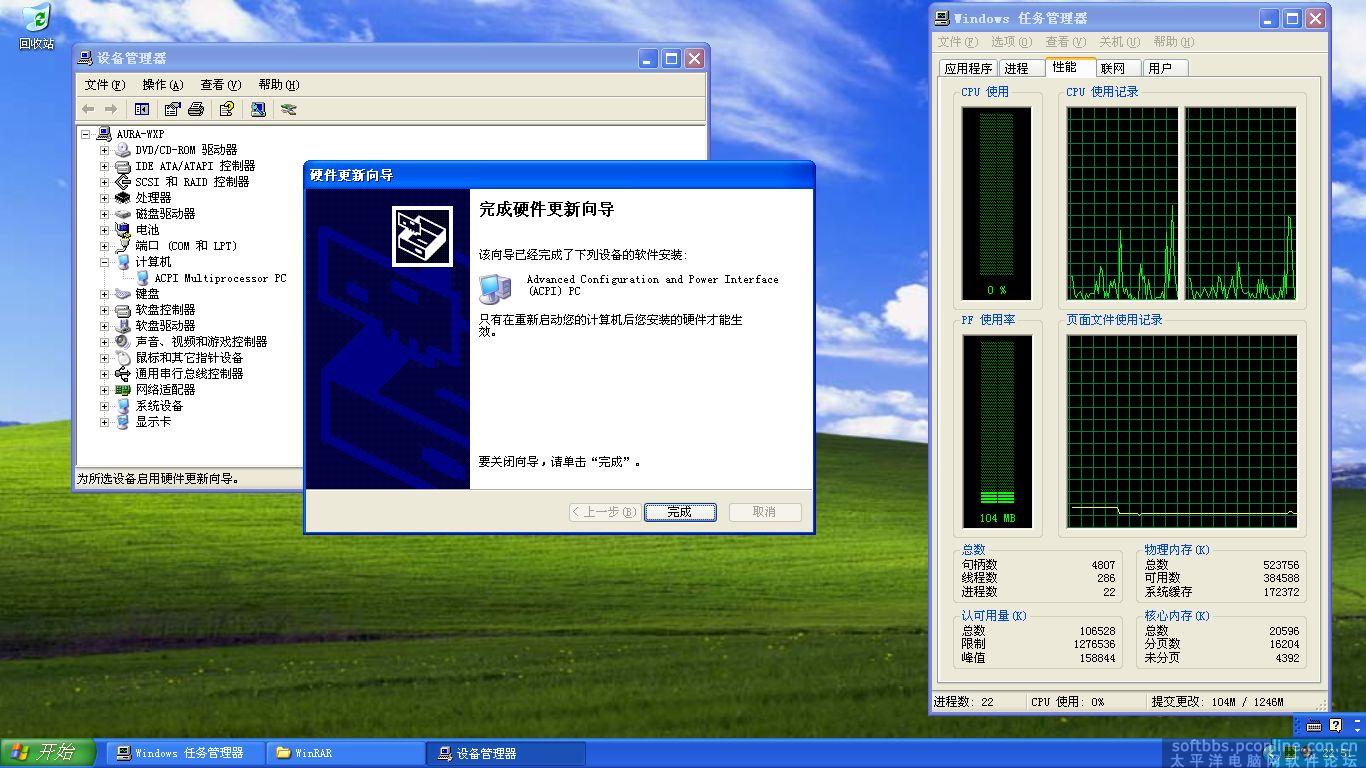The height and width of the screenshot is (768, 1366).
Task: Click Windows 任务管理器 taskbar button
Action: coord(187,753)
